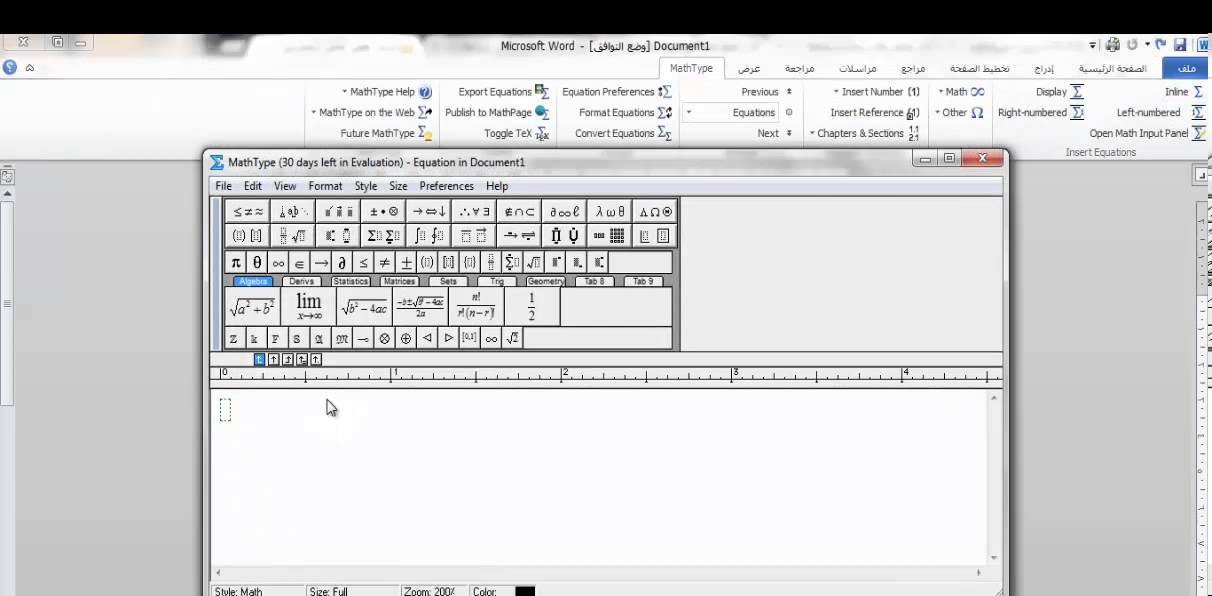Image resolution: width=1212 pixels, height=596 pixels.
Task: Open the embellishments palette
Action: (338, 211)
